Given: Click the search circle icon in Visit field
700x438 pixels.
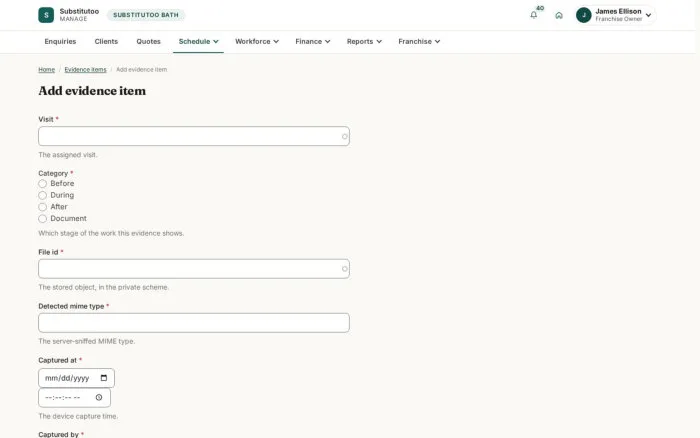Looking at the screenshot, I should click(345, 136).
